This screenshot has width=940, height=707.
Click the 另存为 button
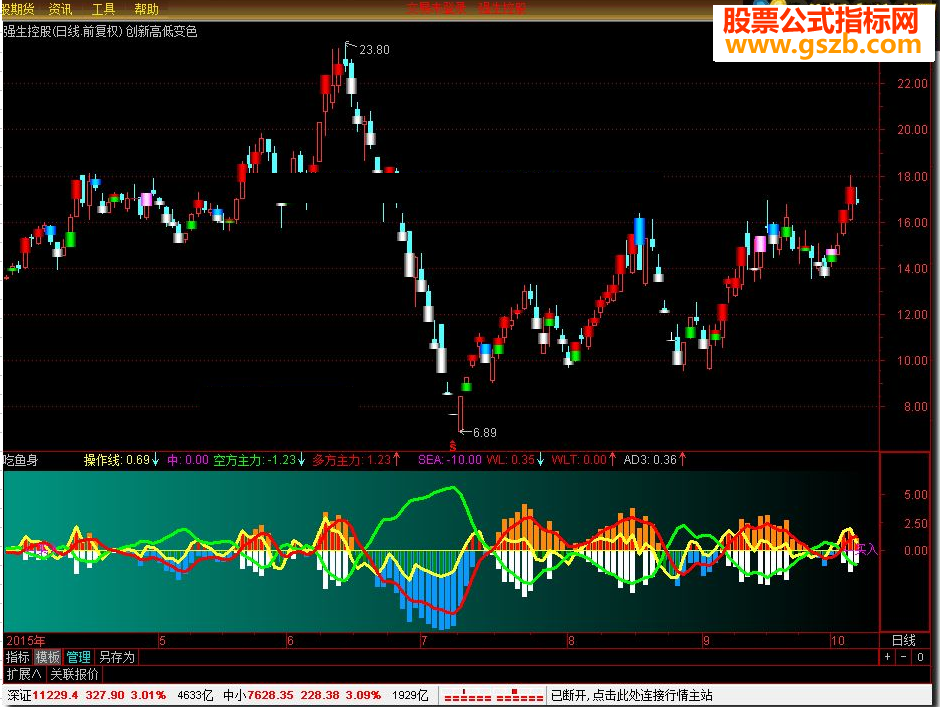[117, 657]
